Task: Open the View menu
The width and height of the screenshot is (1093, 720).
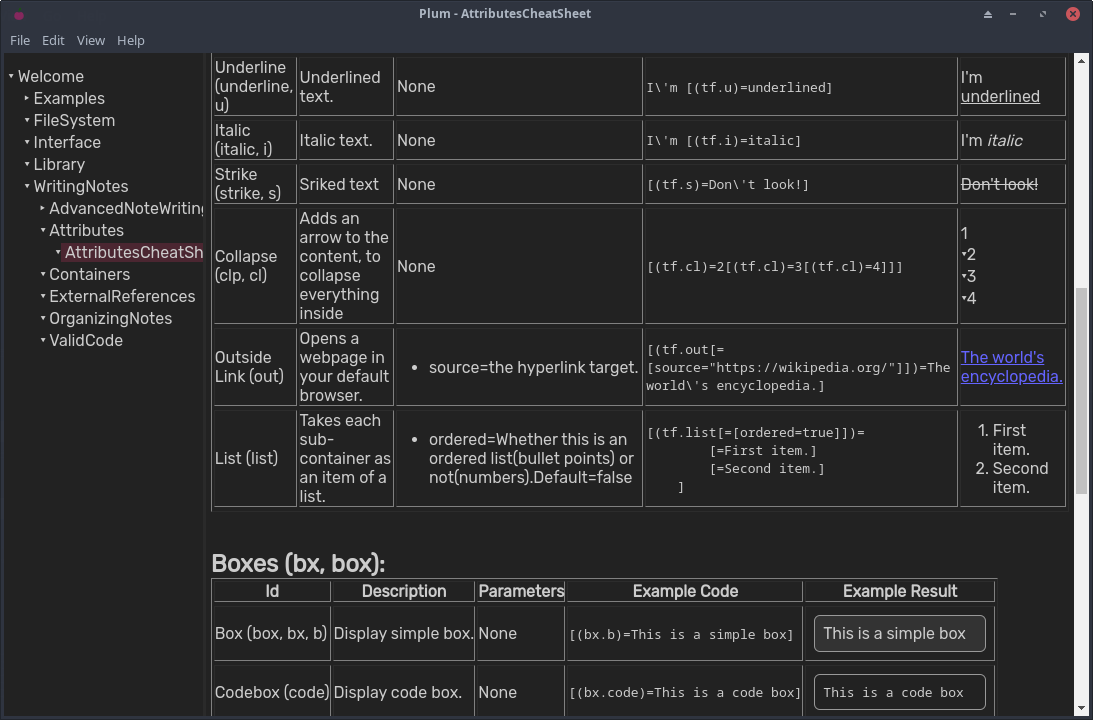Action: (x=91, y=40)
